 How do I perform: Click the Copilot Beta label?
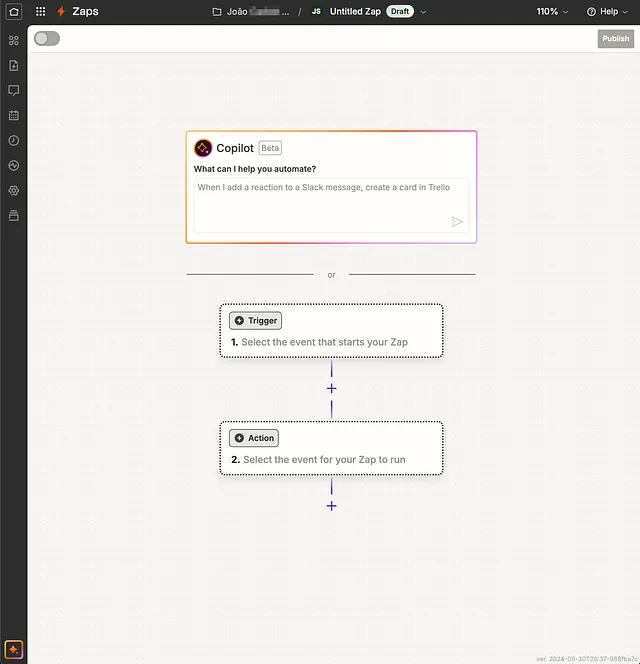[270, 148]
